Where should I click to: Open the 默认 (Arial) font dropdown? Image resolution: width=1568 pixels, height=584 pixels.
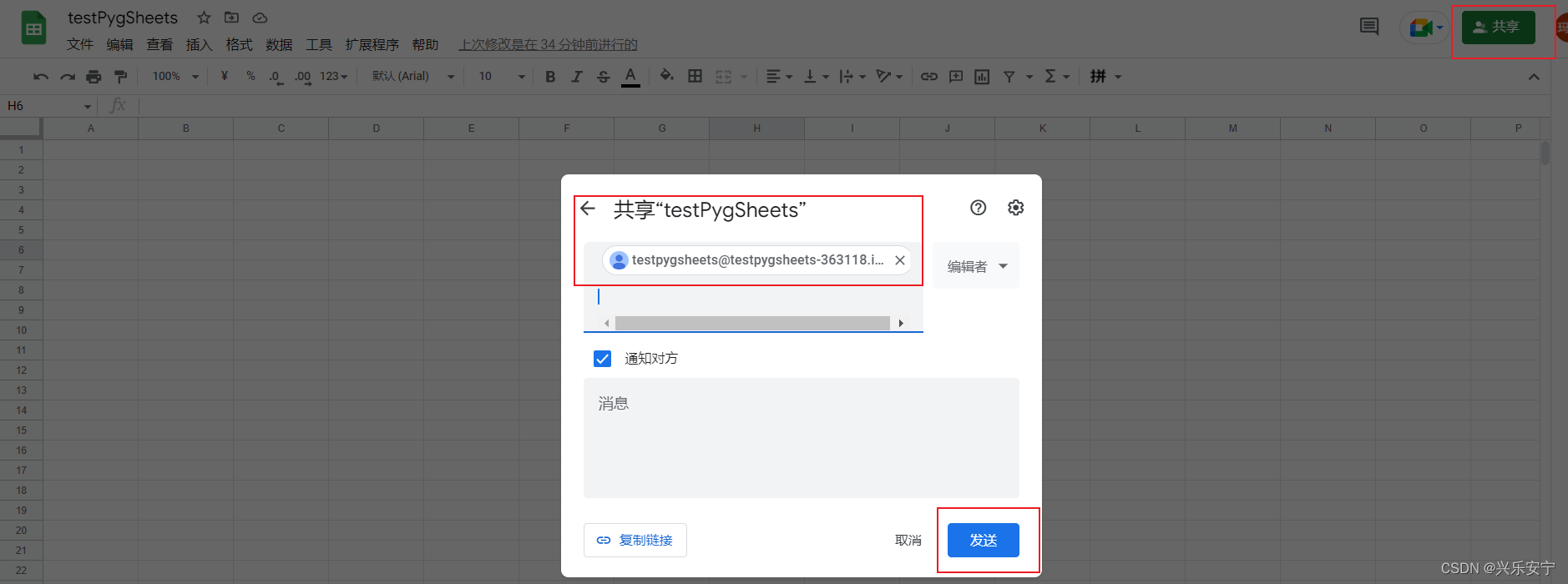click(413, 77)
